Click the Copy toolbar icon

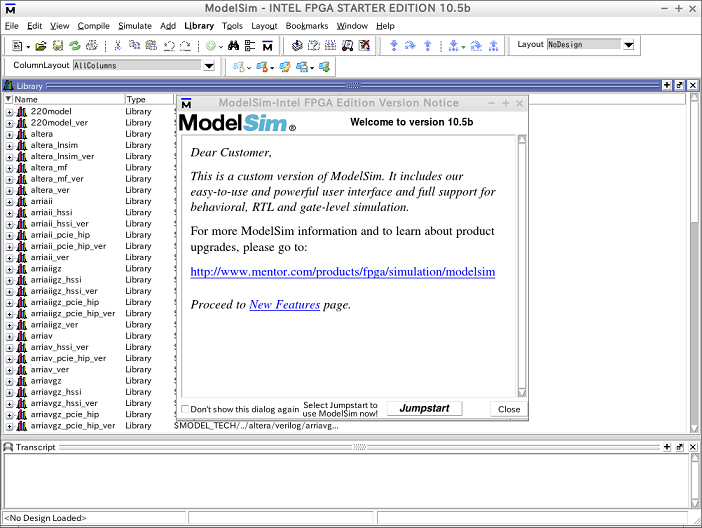[x=134, y=46]
